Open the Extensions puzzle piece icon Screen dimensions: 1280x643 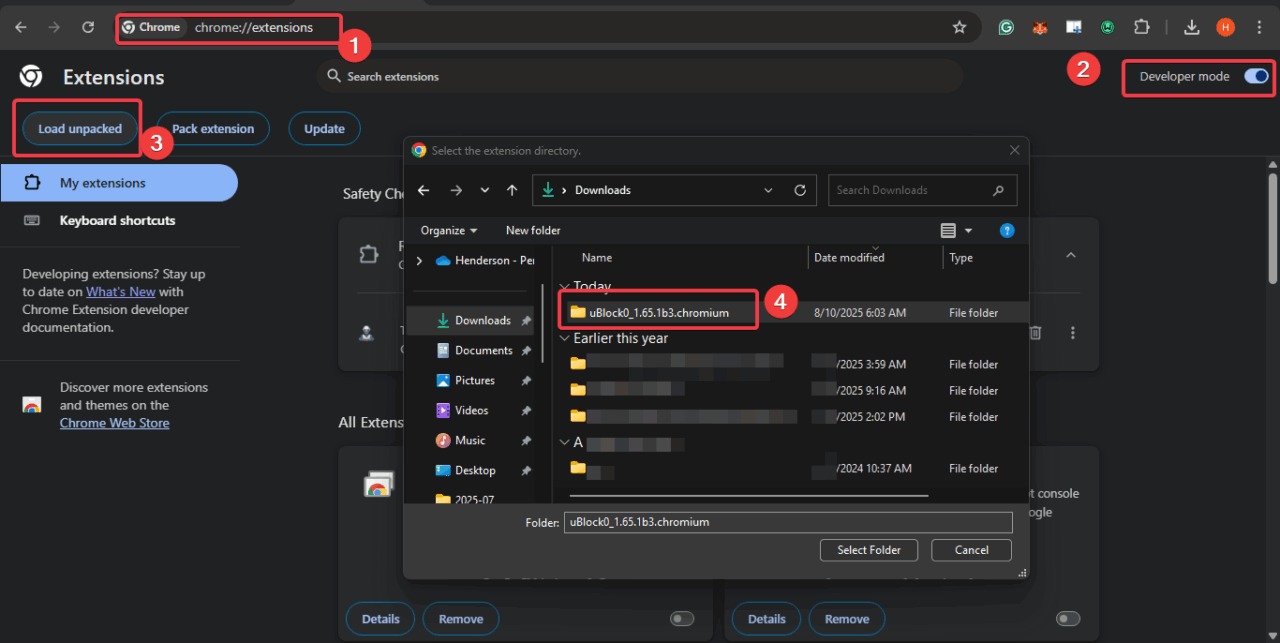point(1141,27)
